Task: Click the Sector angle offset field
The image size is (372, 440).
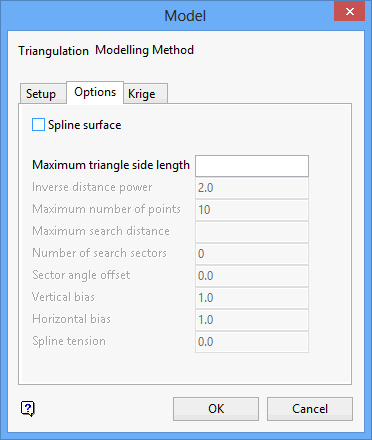Action: (252, 276)
